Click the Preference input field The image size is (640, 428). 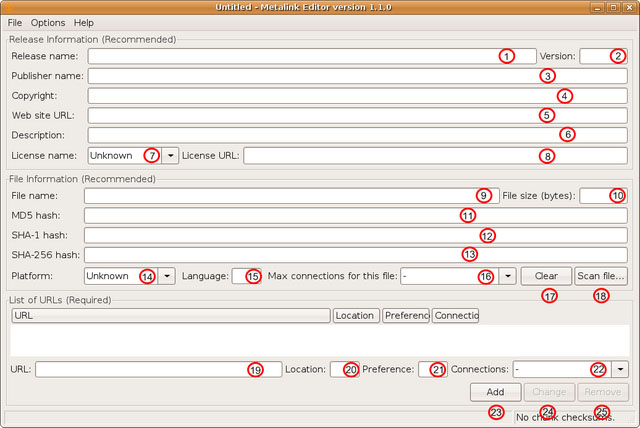[433, 369]
